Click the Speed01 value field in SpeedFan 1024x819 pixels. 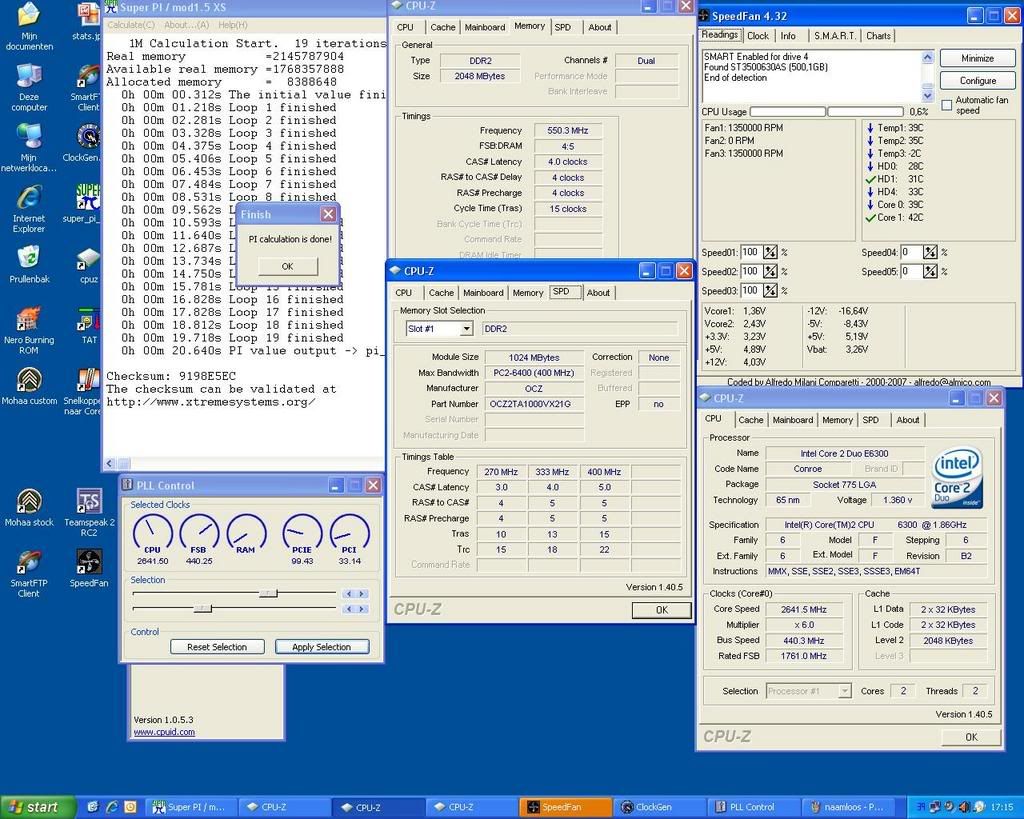[x=751, y=252]
